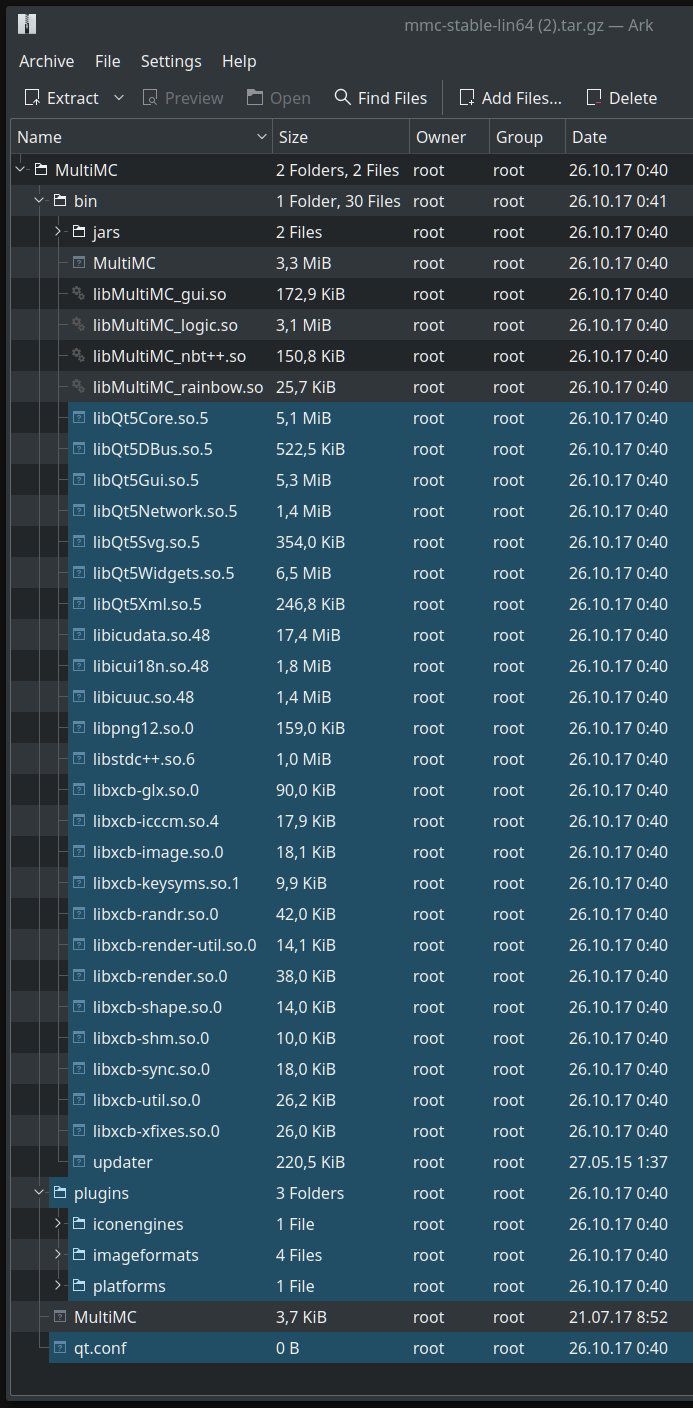The width and height of the screenshot is (693, 1408).
Task: Click Find Files in the toolbar
Action: coord(381,98)
